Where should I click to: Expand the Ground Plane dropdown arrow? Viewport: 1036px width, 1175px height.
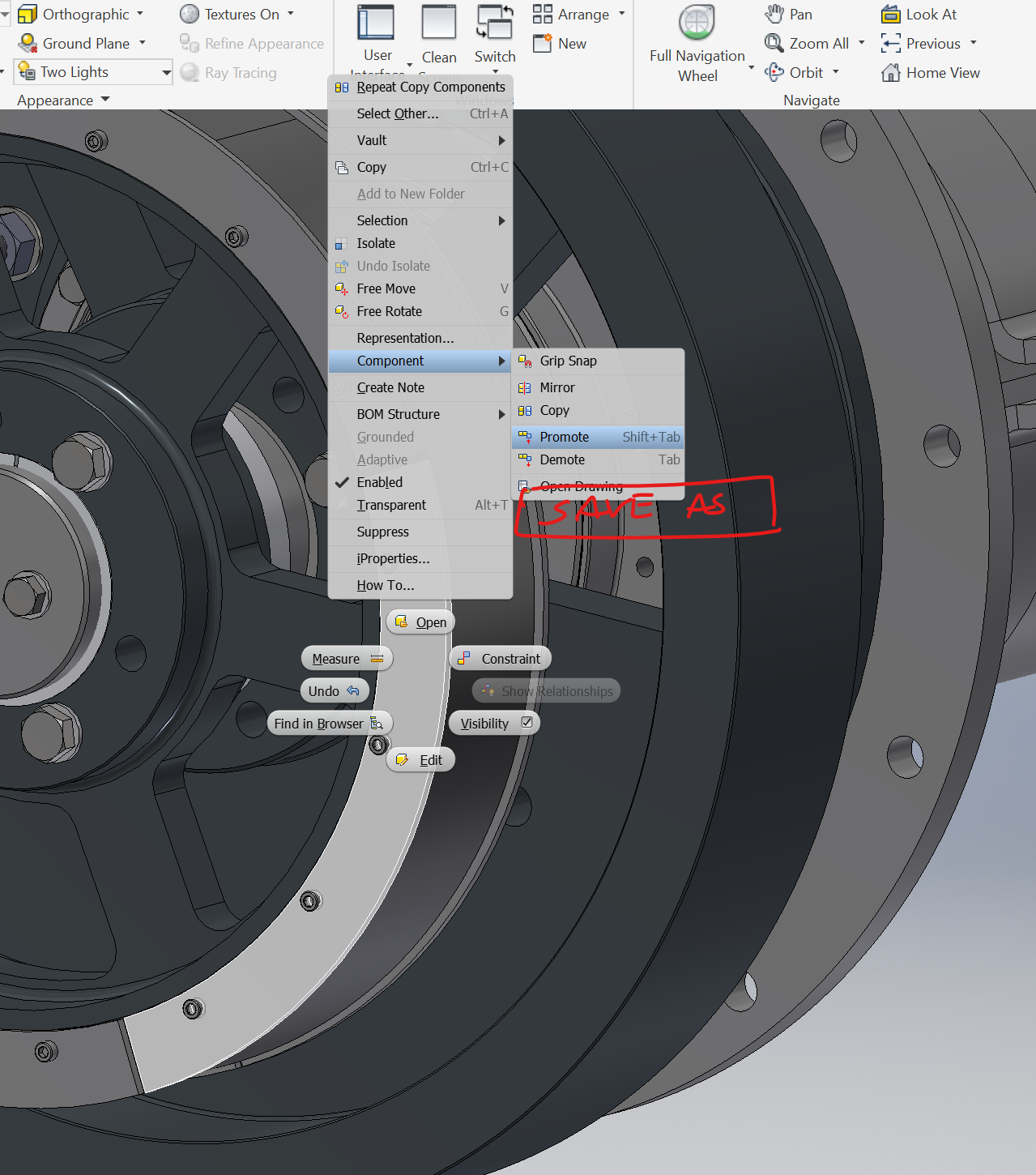(x=143, y=43)
